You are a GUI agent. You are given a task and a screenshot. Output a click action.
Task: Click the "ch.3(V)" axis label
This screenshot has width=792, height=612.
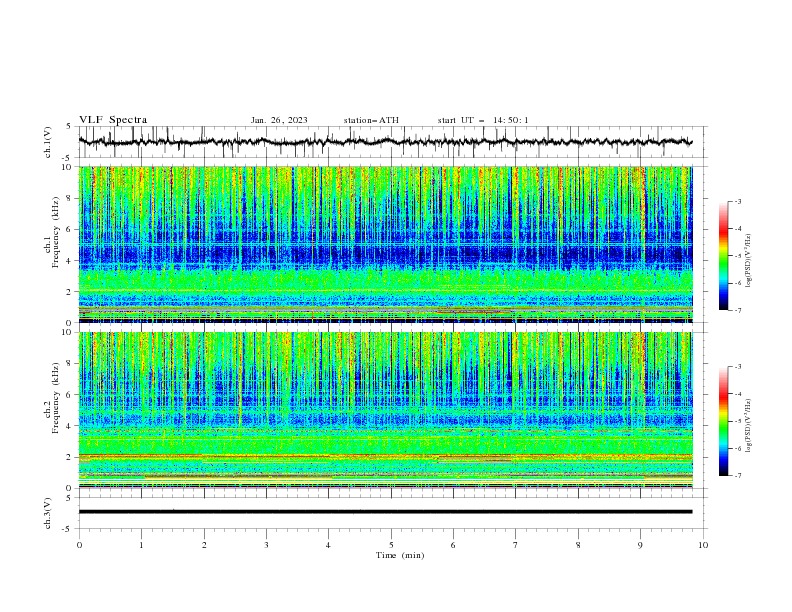(x=48, y=513)
